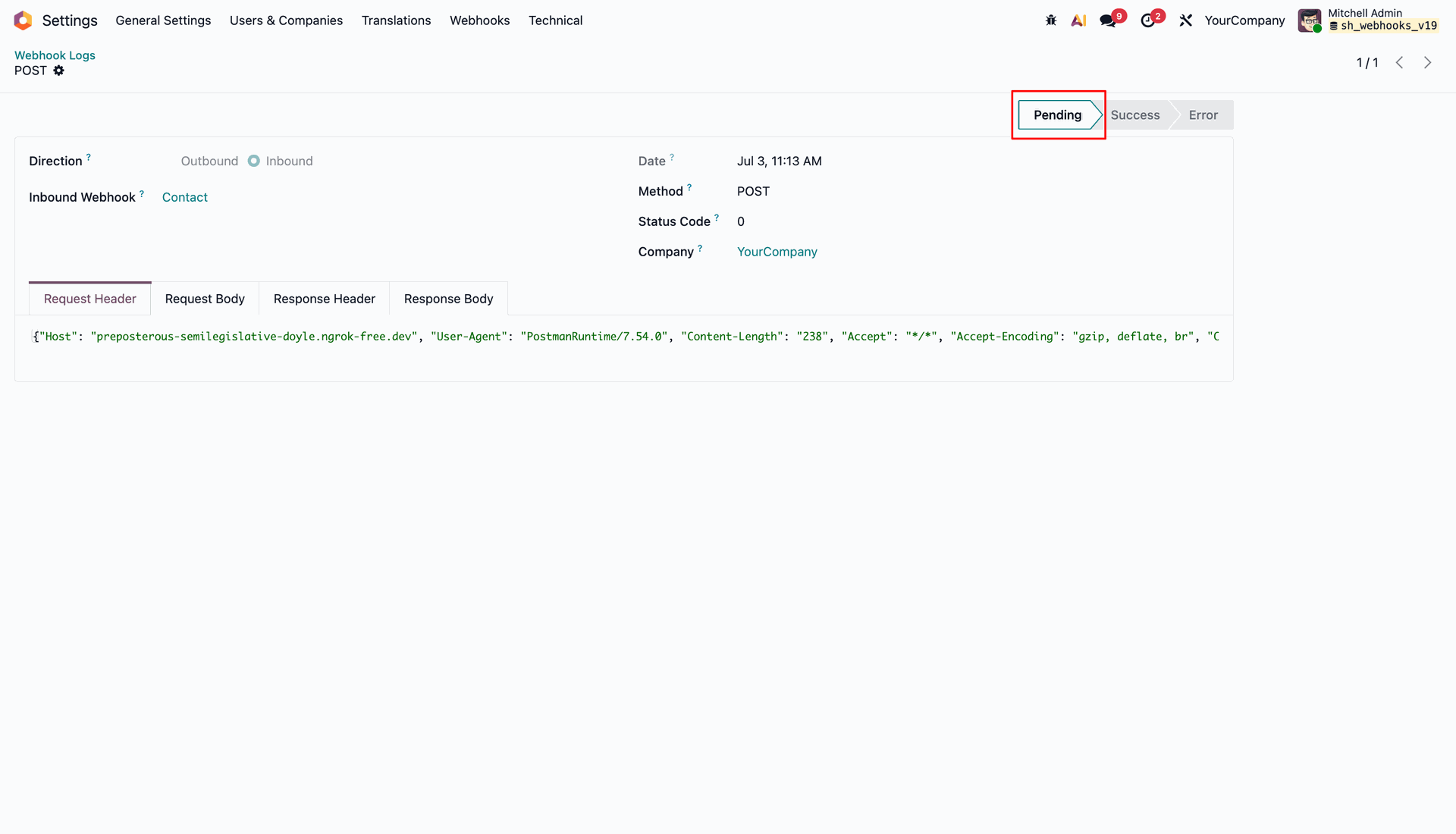Screen dimensions: 1456x834
Task: Open the conversations messages icon
Action: (x=1108, y=20)
